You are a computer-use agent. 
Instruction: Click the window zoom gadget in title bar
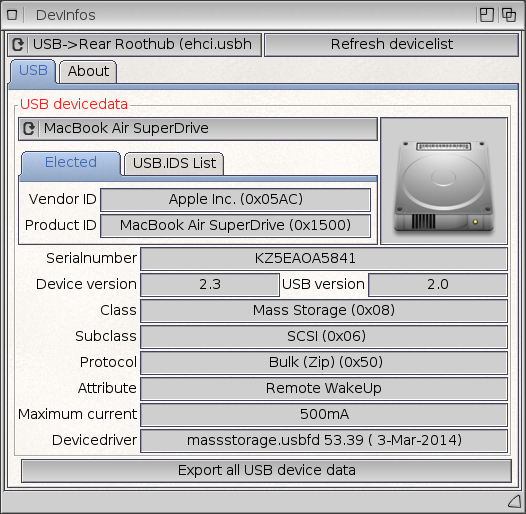pyautogui.click(x=486, y=15)
